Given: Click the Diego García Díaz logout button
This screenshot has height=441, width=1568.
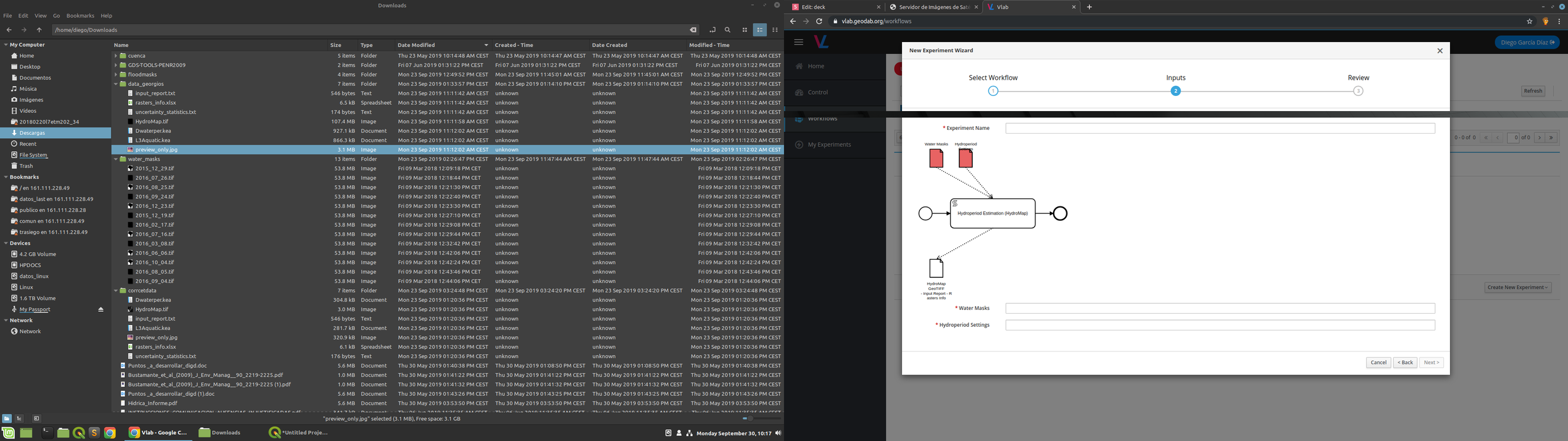Looking at the screenshot, I should (1527, 43).
